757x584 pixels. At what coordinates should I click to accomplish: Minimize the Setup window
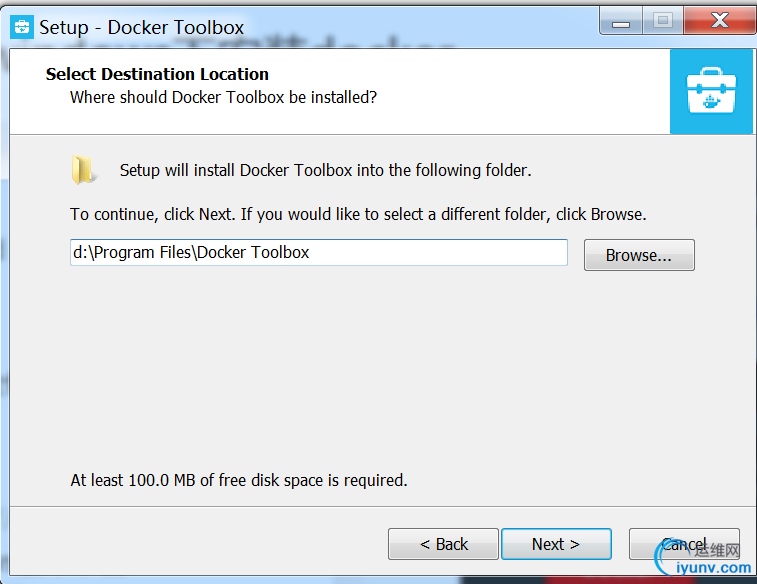[621, 21]
